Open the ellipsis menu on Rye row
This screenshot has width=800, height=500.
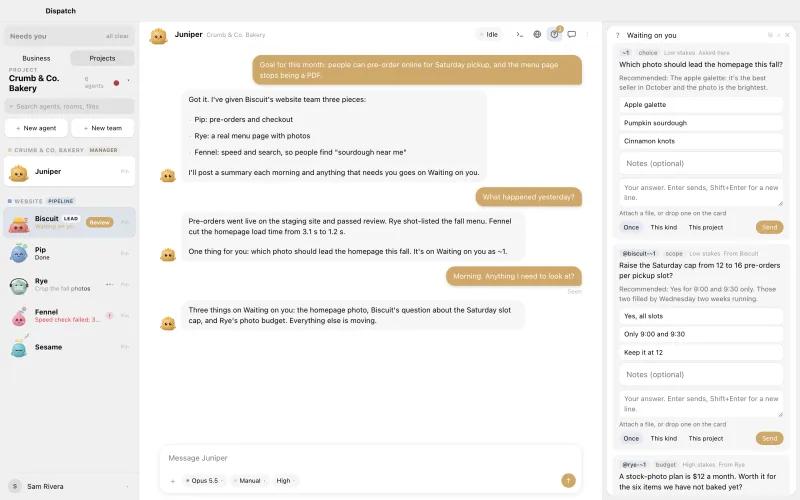coord(110,284)
